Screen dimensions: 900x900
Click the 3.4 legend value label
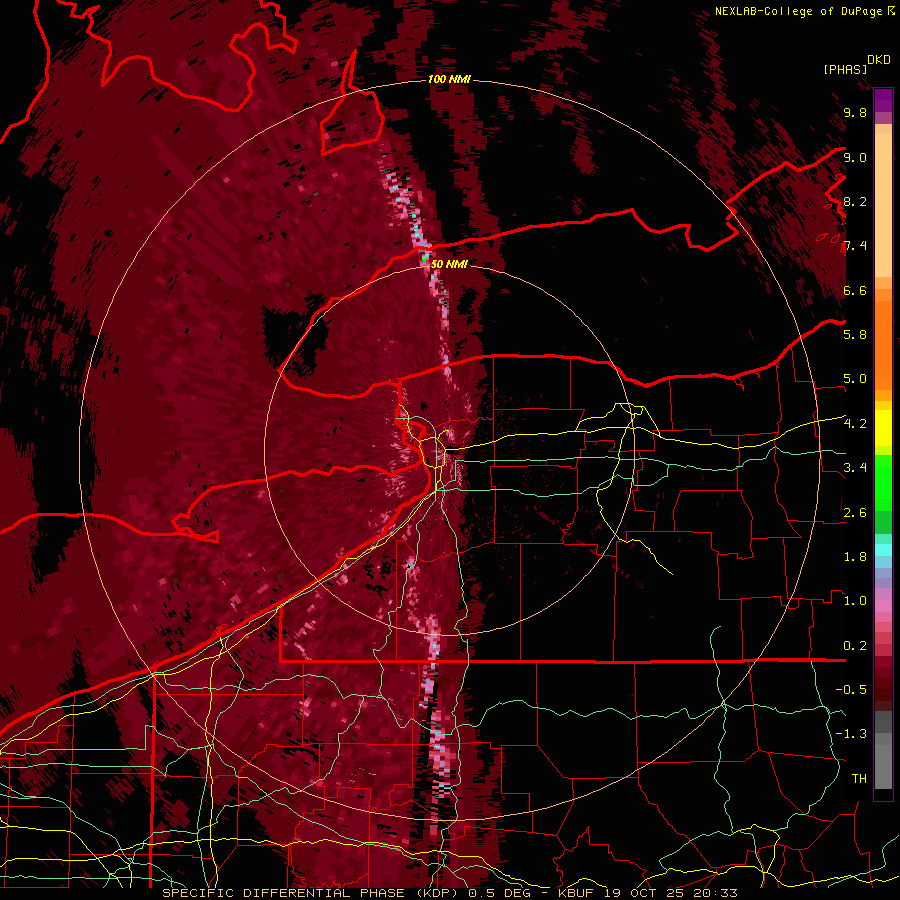coord(855,467)
